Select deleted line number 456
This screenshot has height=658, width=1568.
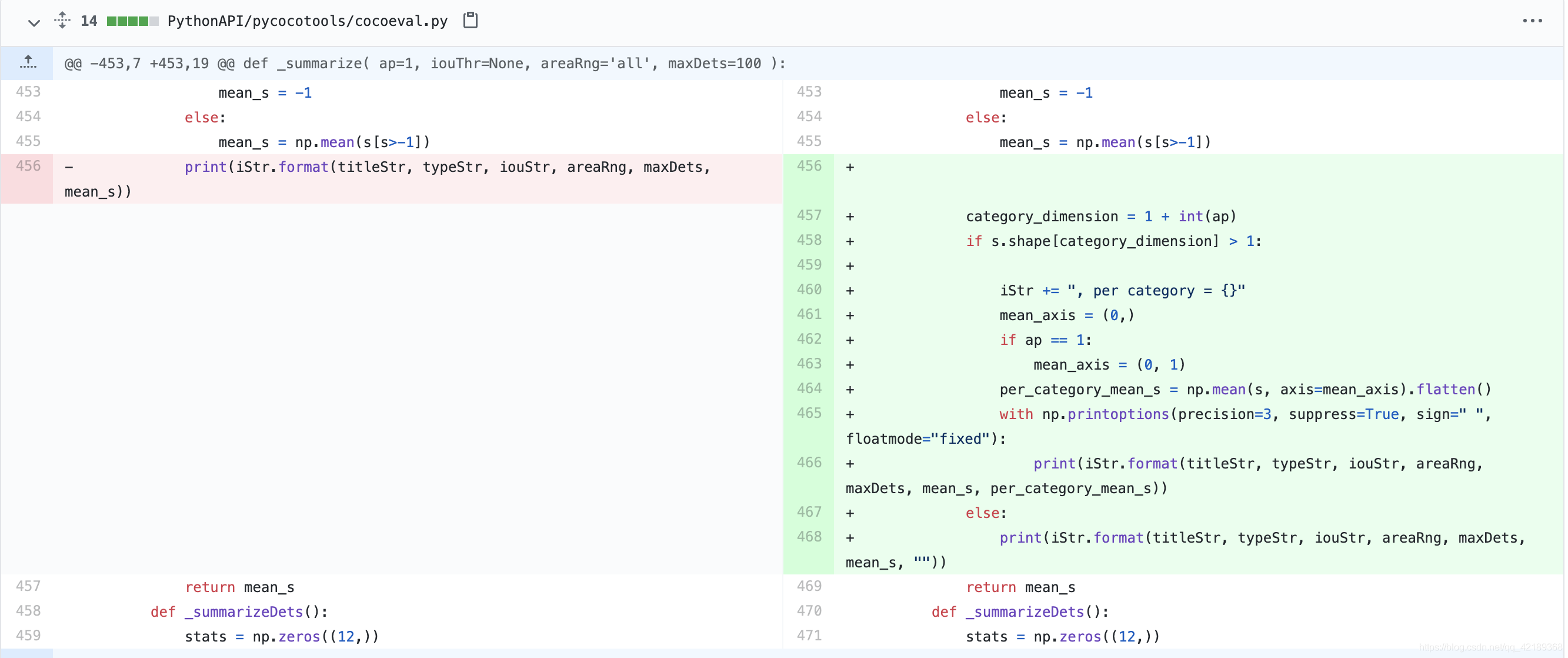tap(28, 167)
